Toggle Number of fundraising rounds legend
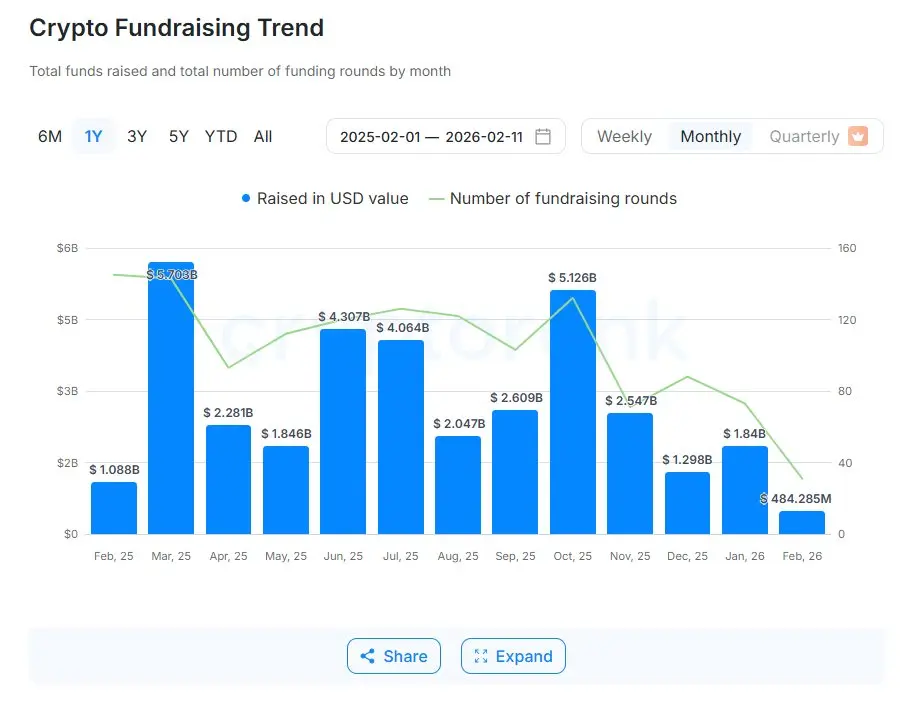Screen dimensions: 915x705 (553, 198)
